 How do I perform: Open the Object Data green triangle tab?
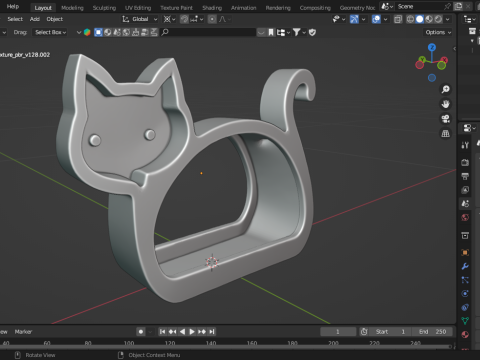tap(465, 321)
